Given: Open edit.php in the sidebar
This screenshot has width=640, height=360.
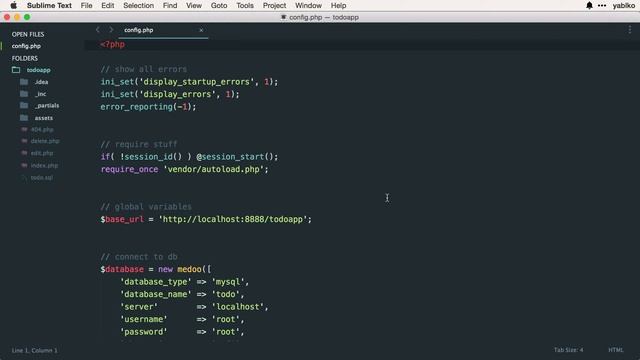Looking at the screenshot, I should click(x=42, y=153).
